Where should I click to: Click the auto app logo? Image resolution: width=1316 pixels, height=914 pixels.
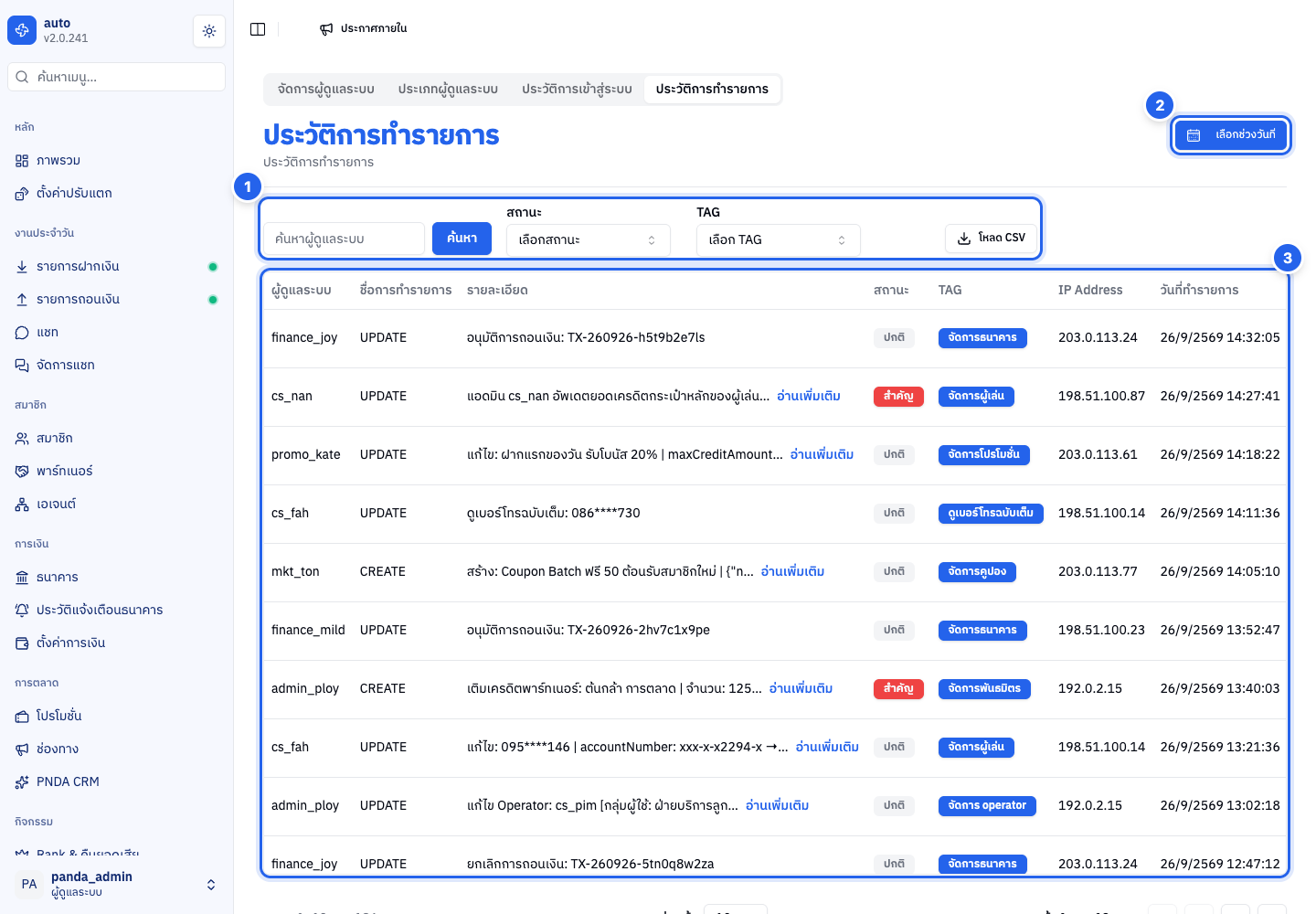click(x=22, y=30)
